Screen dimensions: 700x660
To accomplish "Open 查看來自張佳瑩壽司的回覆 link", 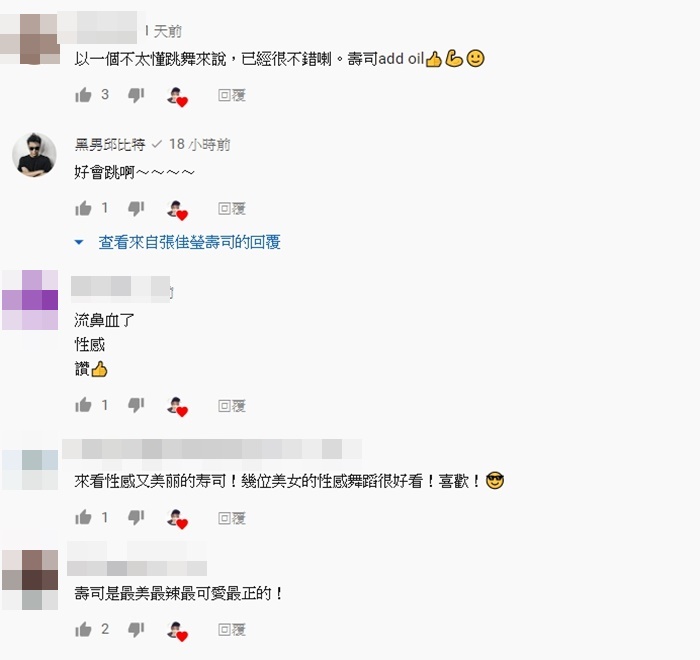I will pyautogui.click(x=189, y=242).
